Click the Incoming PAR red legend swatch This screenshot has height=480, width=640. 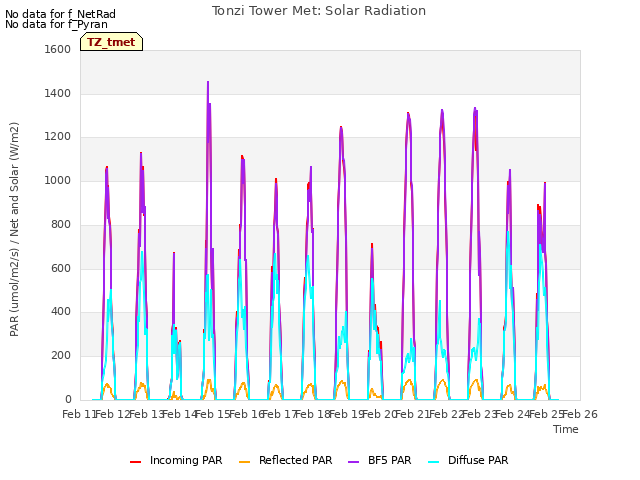click(x=136, y=462)
